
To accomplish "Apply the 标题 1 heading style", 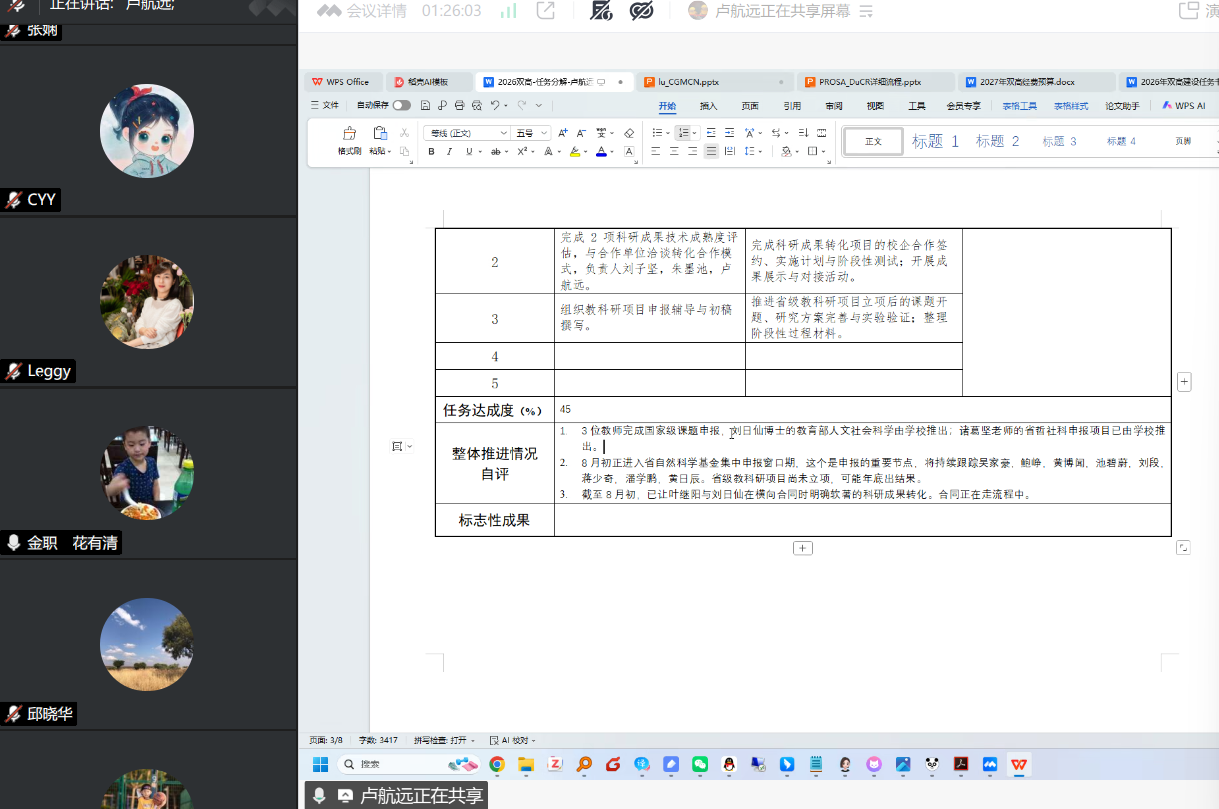I will click(935, 141).
